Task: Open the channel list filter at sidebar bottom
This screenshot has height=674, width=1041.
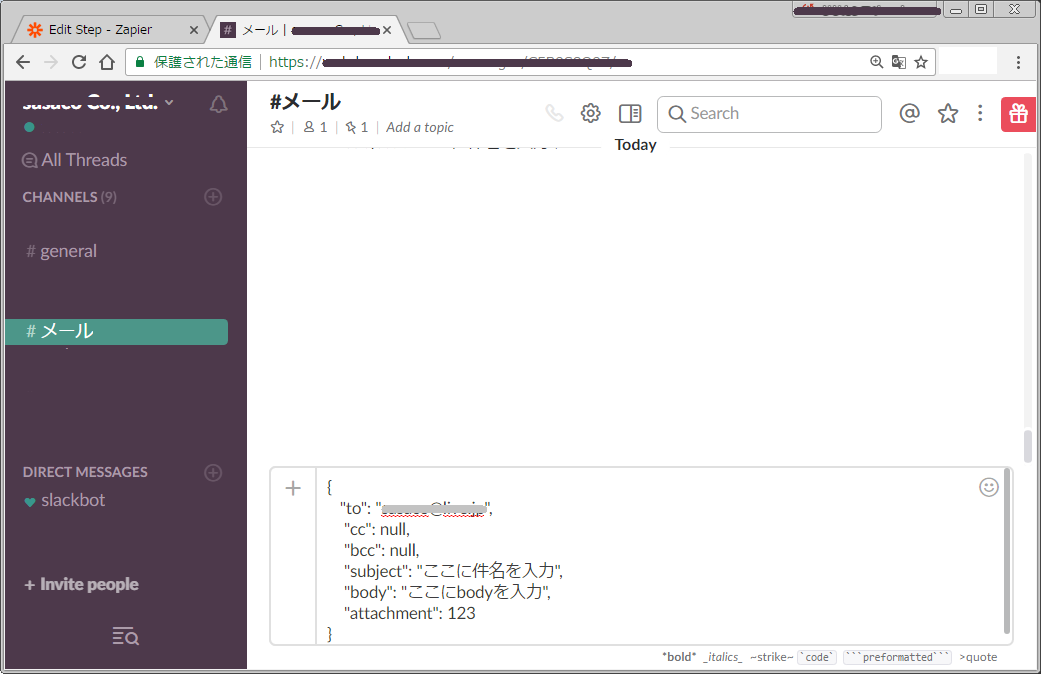Action: coord(124,635)
